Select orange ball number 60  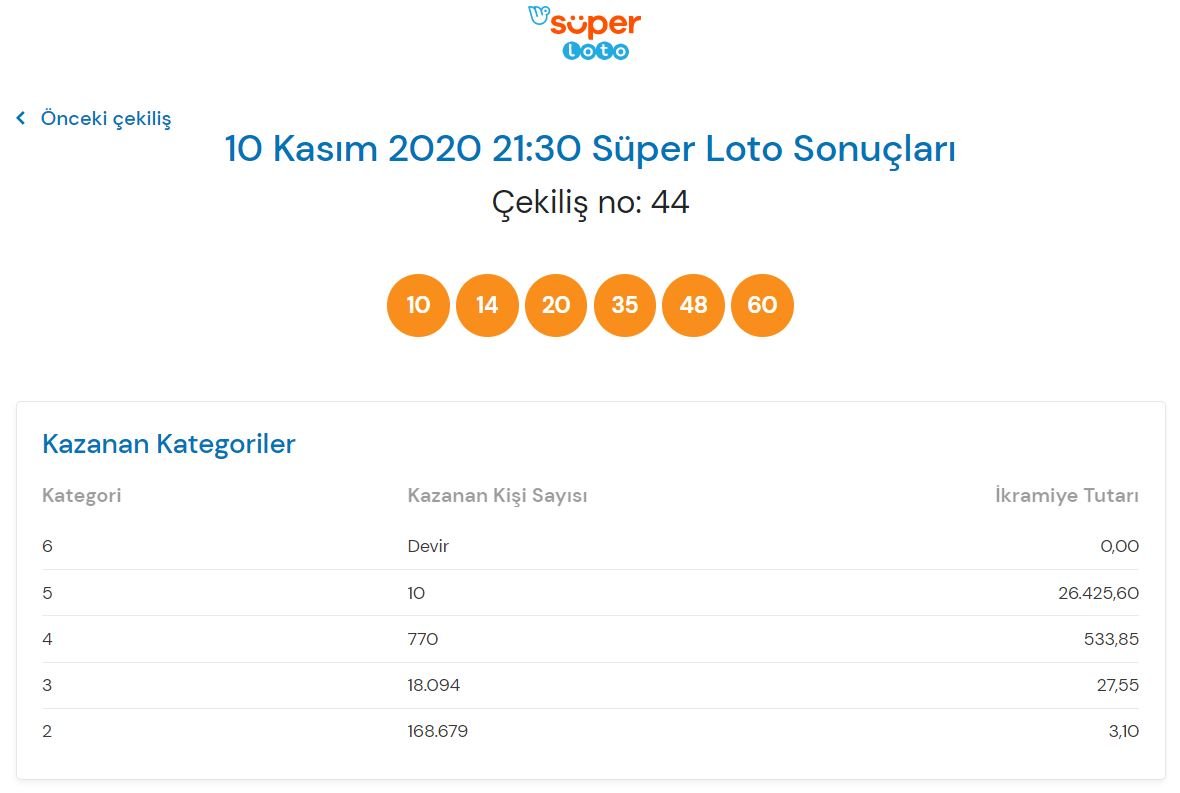(762, 305)
